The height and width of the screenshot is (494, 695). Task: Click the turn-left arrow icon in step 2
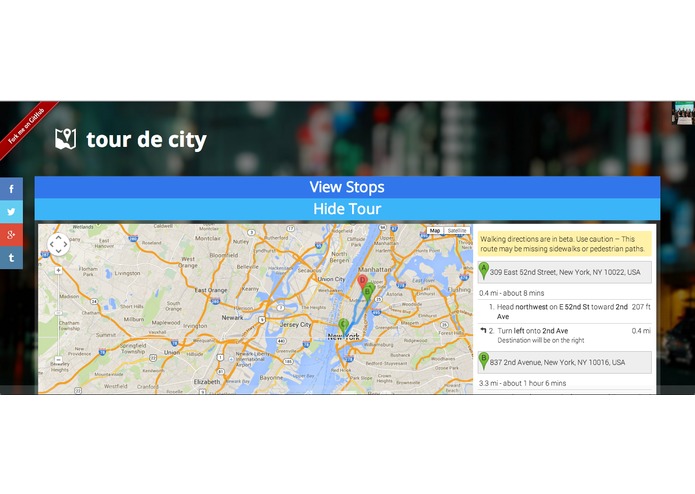point(483,330)
